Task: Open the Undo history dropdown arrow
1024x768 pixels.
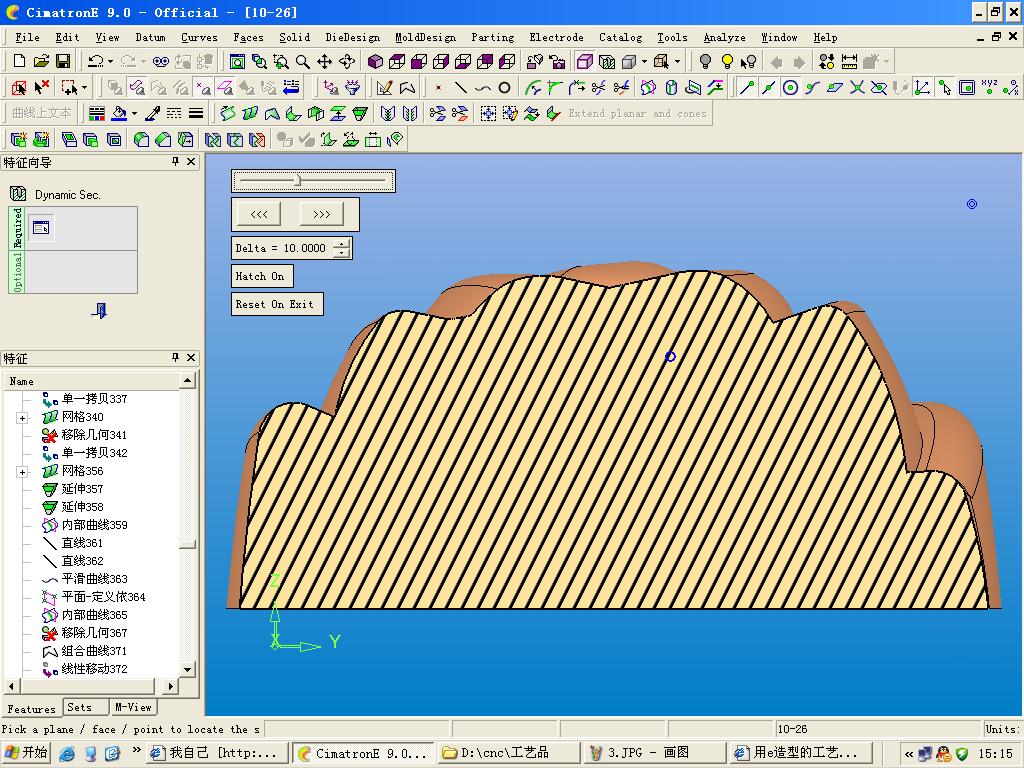Action: 110,61
